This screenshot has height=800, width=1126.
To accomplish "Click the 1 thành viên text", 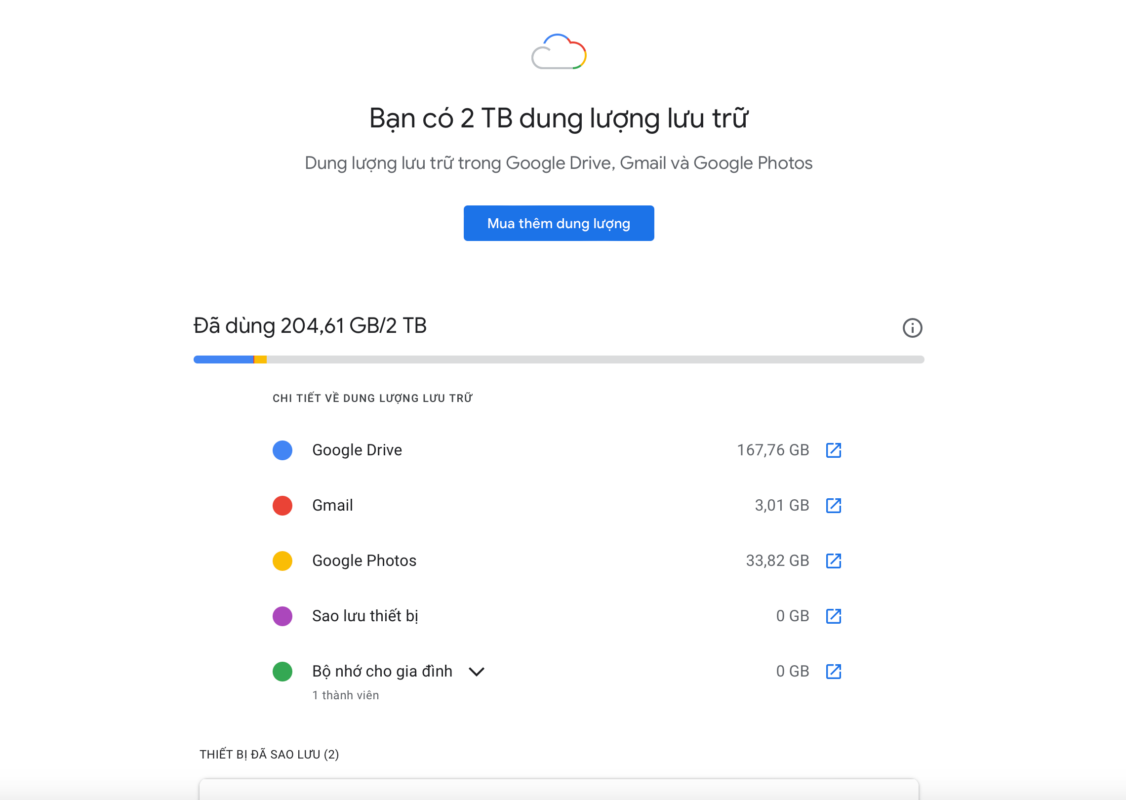I will (345, 695).
